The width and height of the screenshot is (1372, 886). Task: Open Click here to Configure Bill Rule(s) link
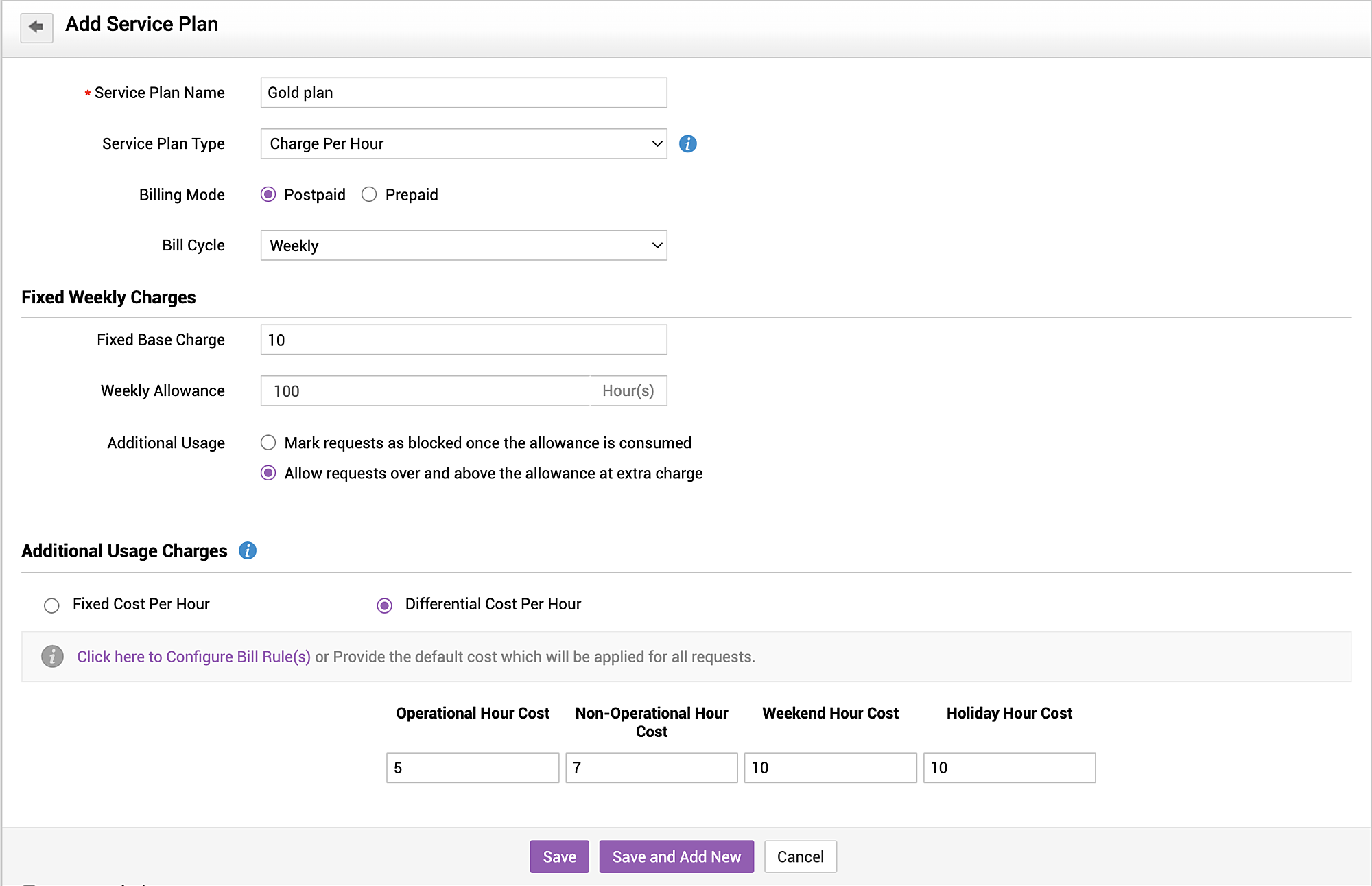click(193, 657)
